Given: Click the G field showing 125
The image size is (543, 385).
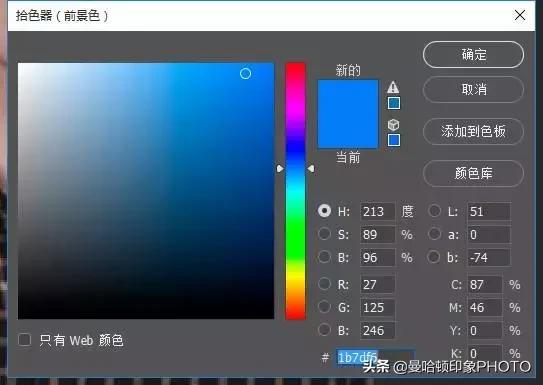Looking at the screenshot, I should point(377,307).
